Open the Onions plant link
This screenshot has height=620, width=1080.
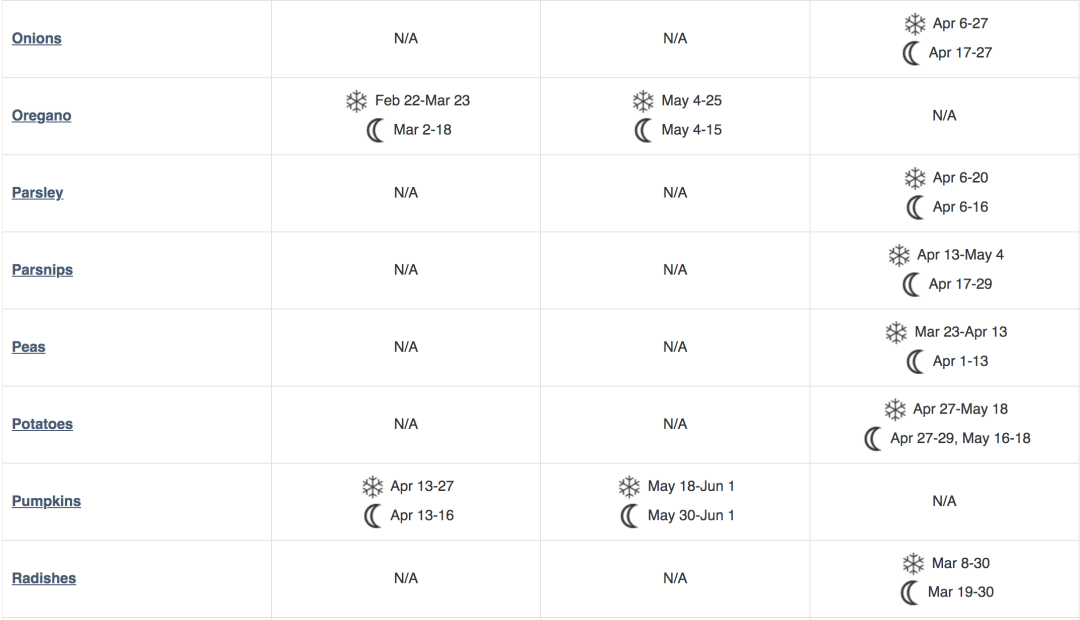[x=37, y=38]
